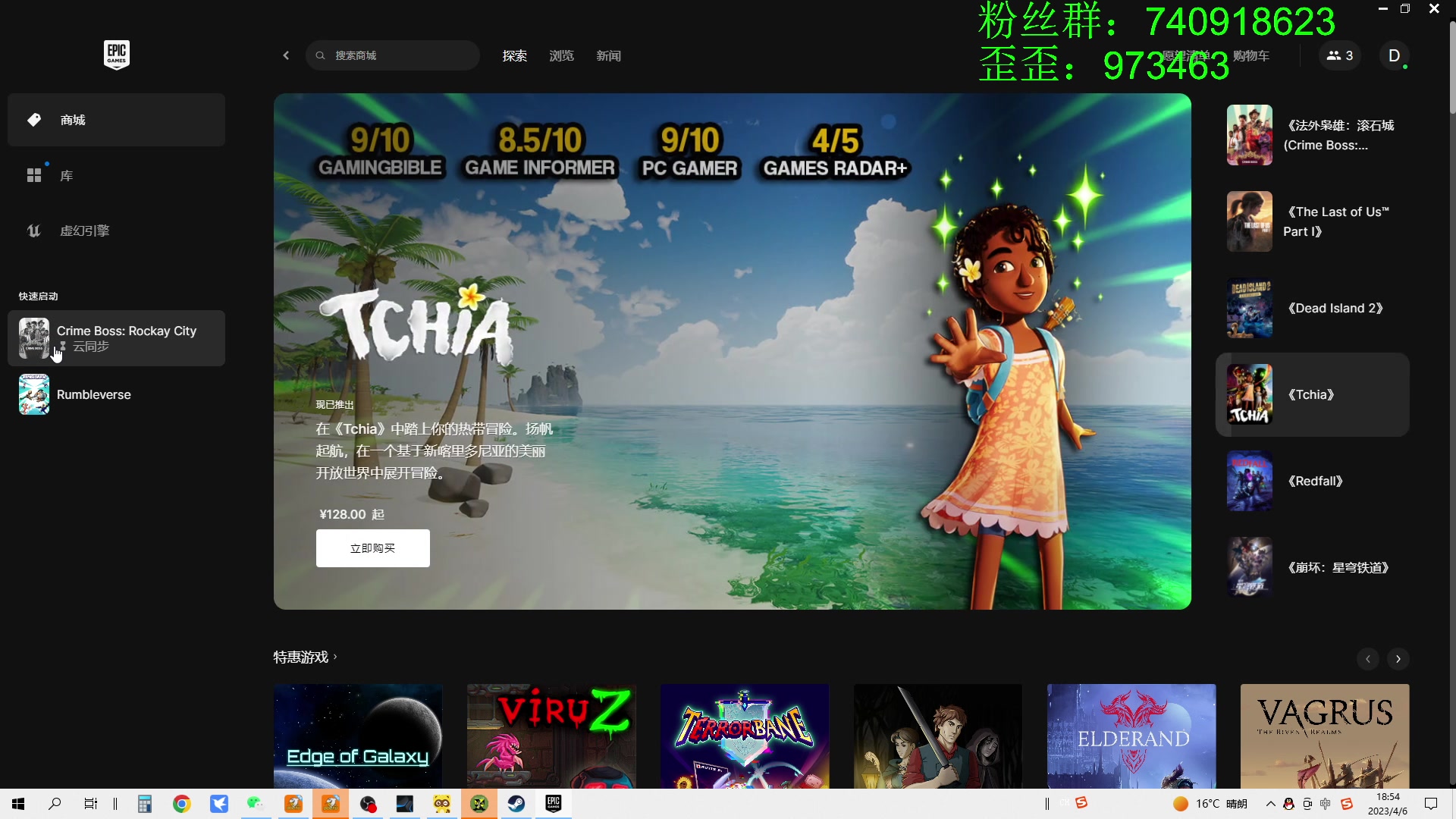Click the Epic Games logo
Viewport: 1456px width, 819px height.
click(116, 55)
